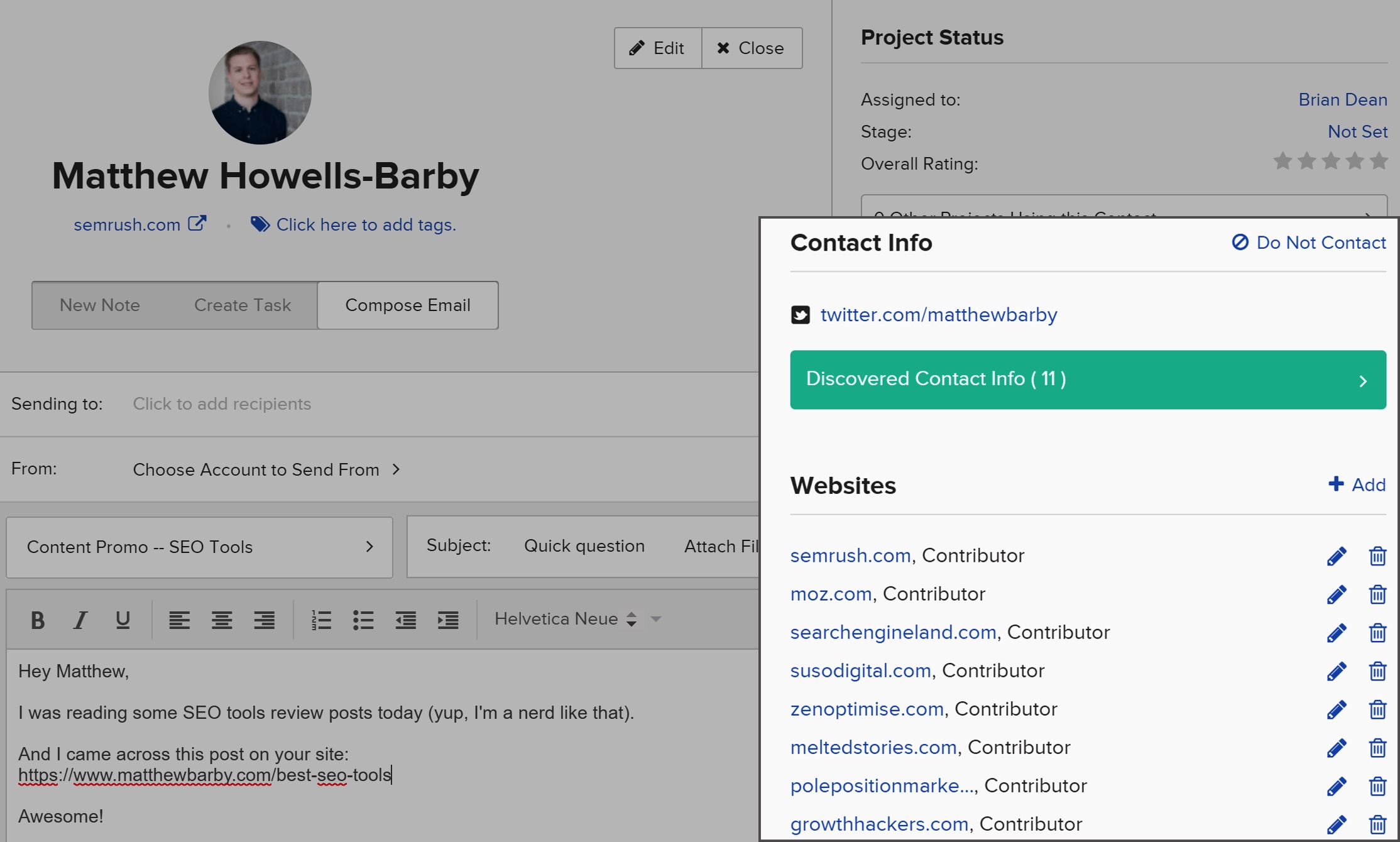Edit the searchengineland.com website entry
Screen dimensions: 1400x842
[x=1337, y=633]
